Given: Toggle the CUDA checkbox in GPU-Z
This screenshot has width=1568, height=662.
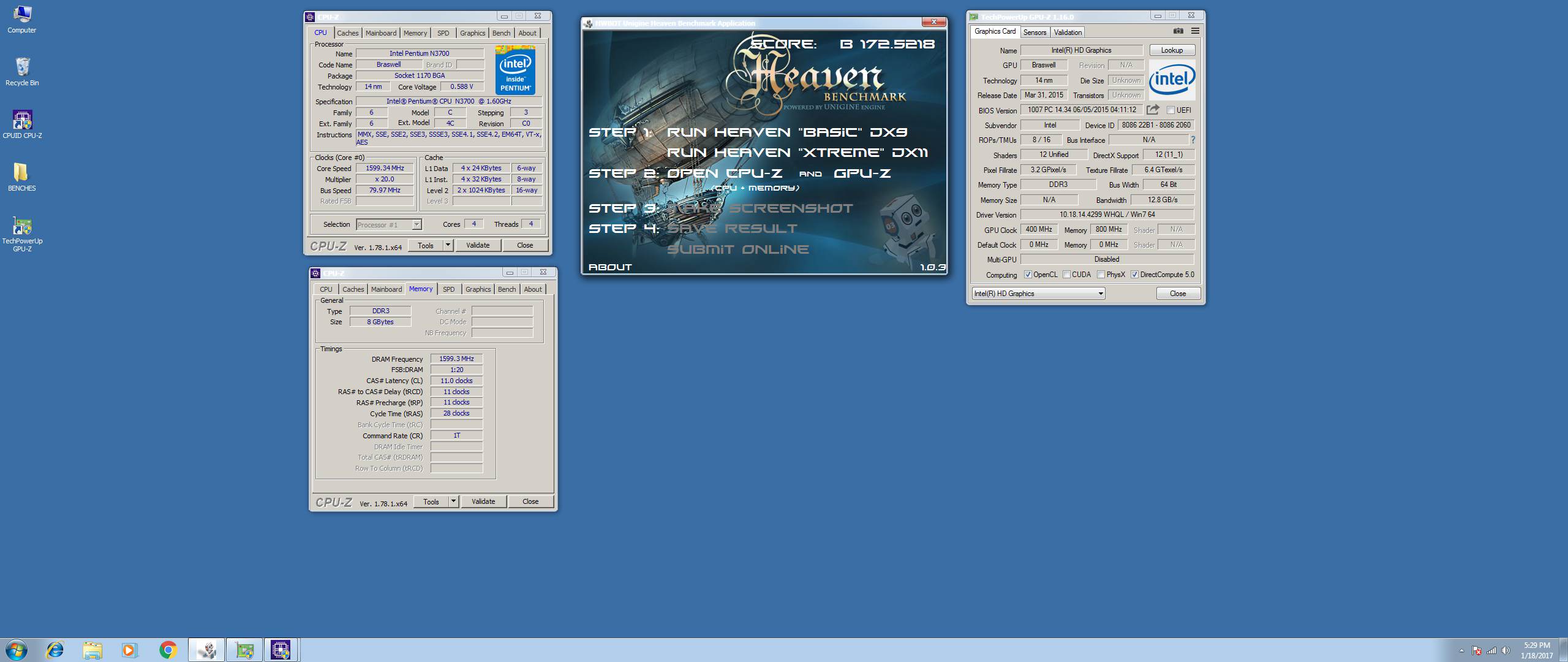Looking at the screenshot, I should (1066, 275).
